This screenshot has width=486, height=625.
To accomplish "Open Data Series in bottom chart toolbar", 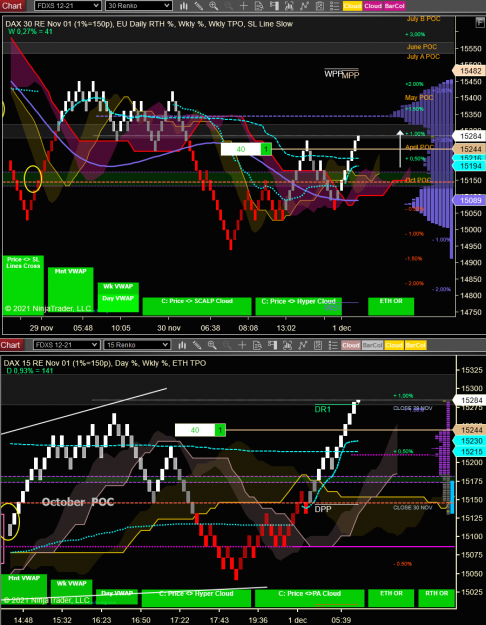I will tap(287, 345).
